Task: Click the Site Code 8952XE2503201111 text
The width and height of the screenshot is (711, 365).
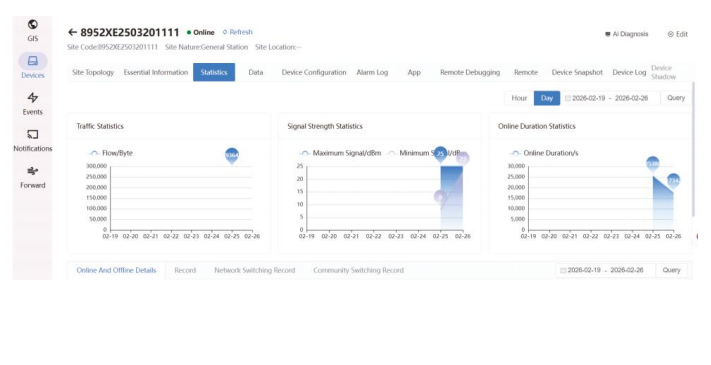Action: (x=112, y=47)
